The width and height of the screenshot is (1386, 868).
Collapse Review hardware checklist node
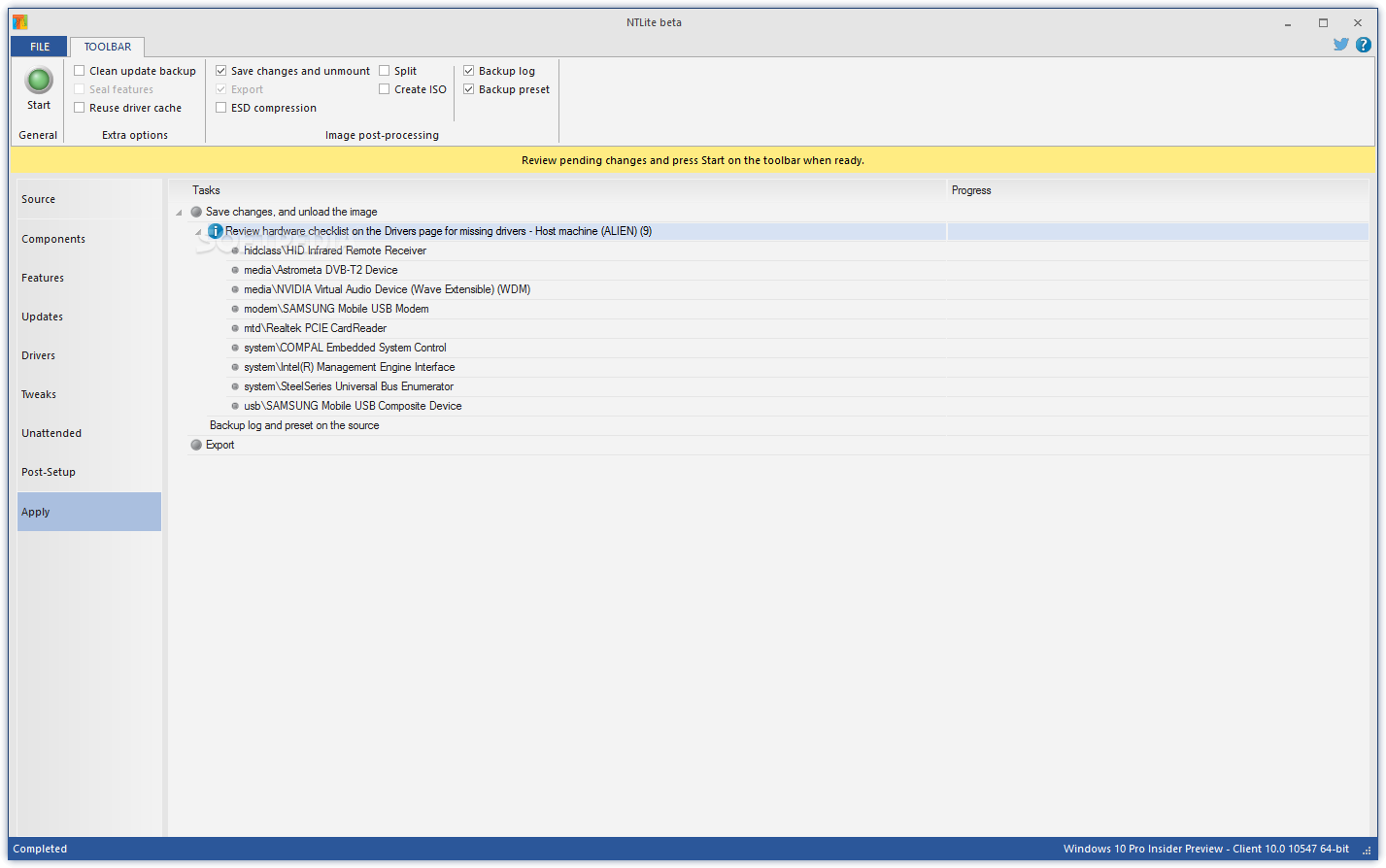click(198, 232)
